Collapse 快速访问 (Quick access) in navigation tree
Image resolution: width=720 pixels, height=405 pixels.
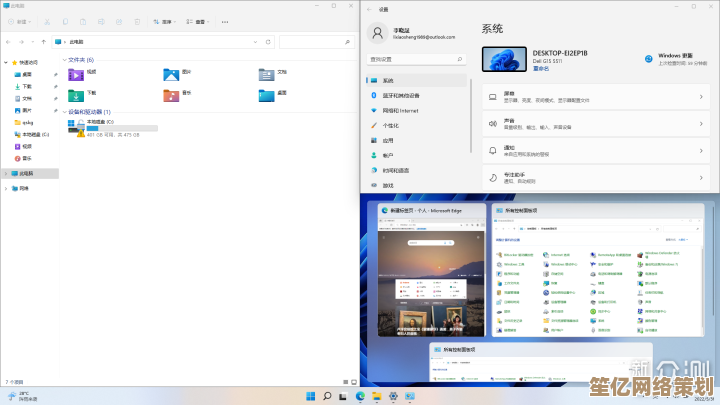(x=5, y=63)
